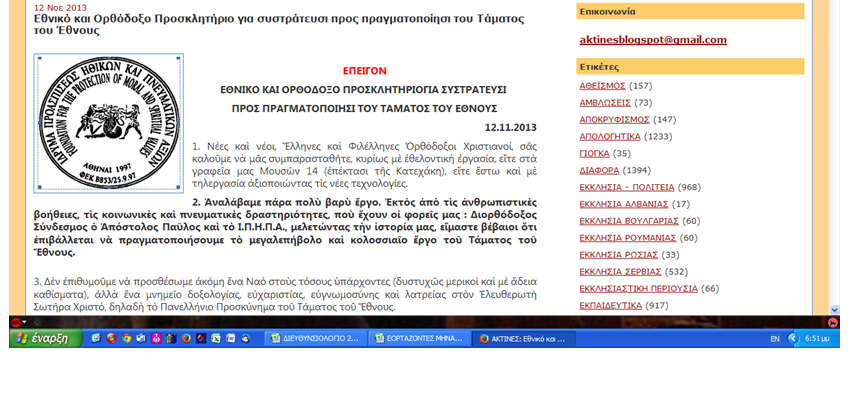This screenshot has width=848, height=400.
Task: Click the aktinesblogspot@gmail.com email link
Action: pos(653,40)
